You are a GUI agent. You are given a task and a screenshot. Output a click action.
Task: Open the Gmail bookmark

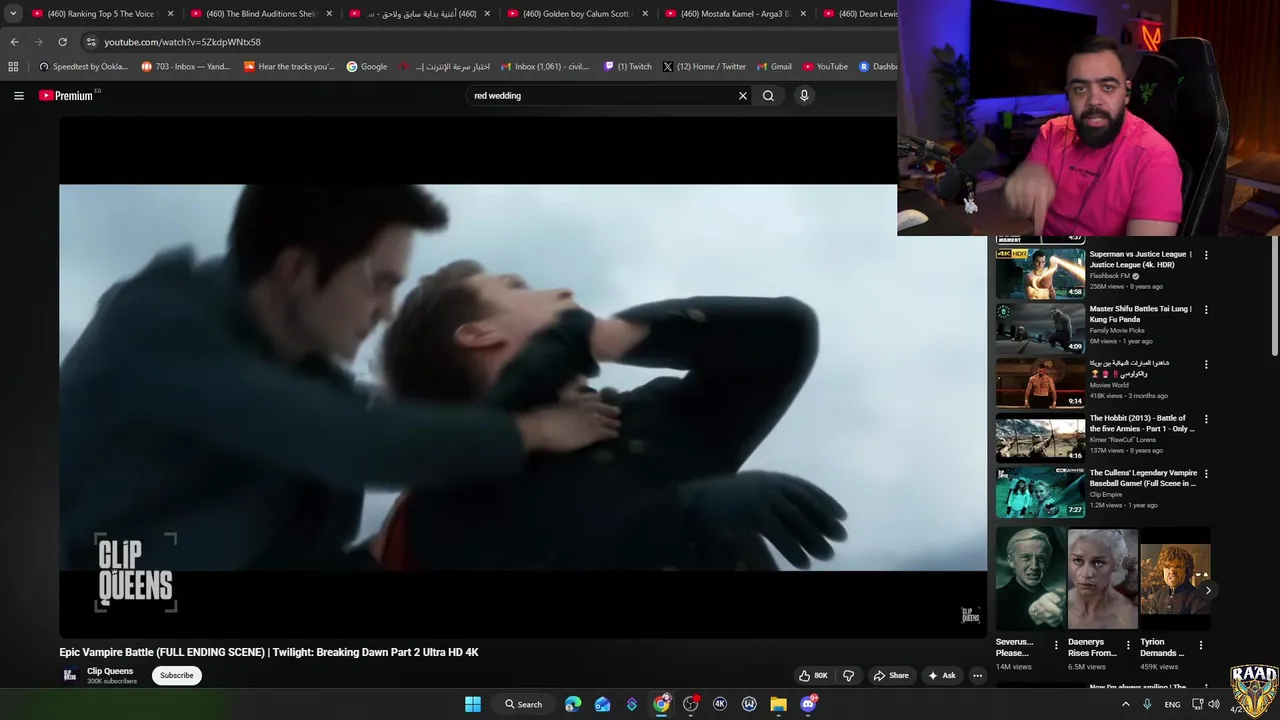tap(774, 67)
